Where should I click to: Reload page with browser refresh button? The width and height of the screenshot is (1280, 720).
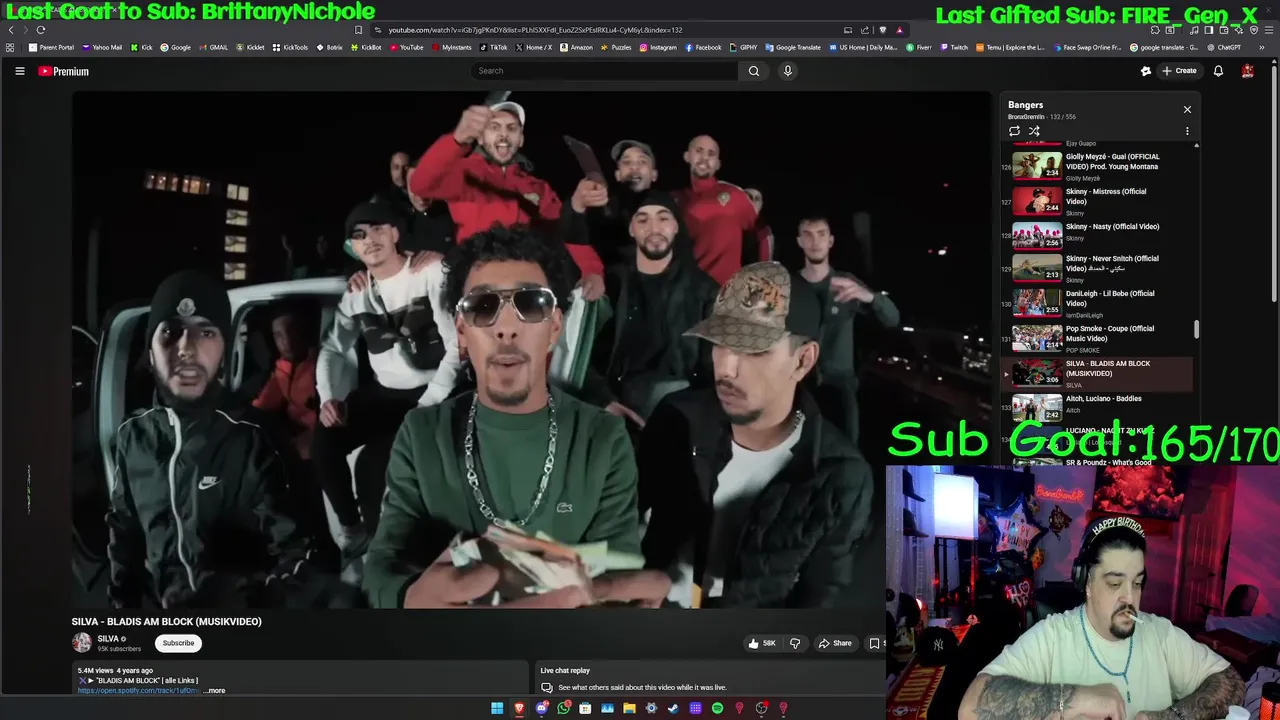[x=40, y=30]
